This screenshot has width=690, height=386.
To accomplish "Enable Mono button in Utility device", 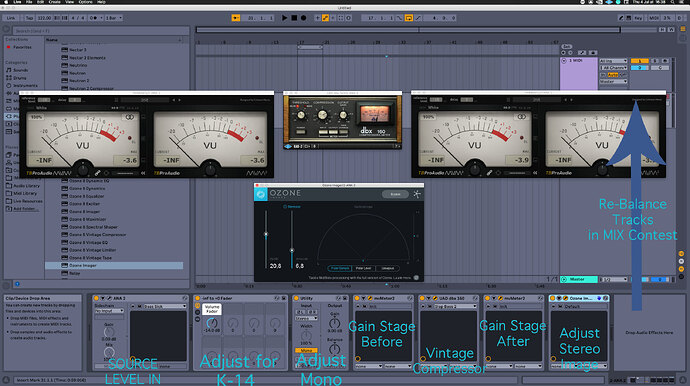I will 306,350.
